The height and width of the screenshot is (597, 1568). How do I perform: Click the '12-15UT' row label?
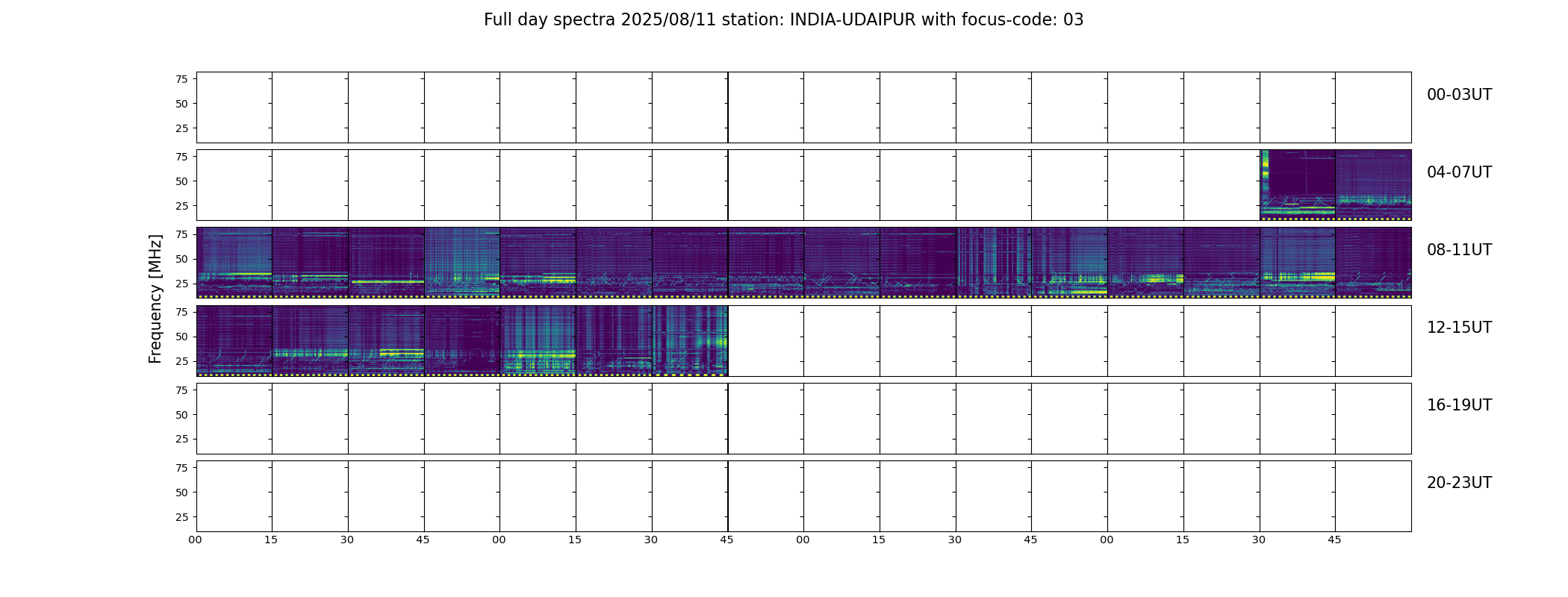click(x=1459, y=328)
